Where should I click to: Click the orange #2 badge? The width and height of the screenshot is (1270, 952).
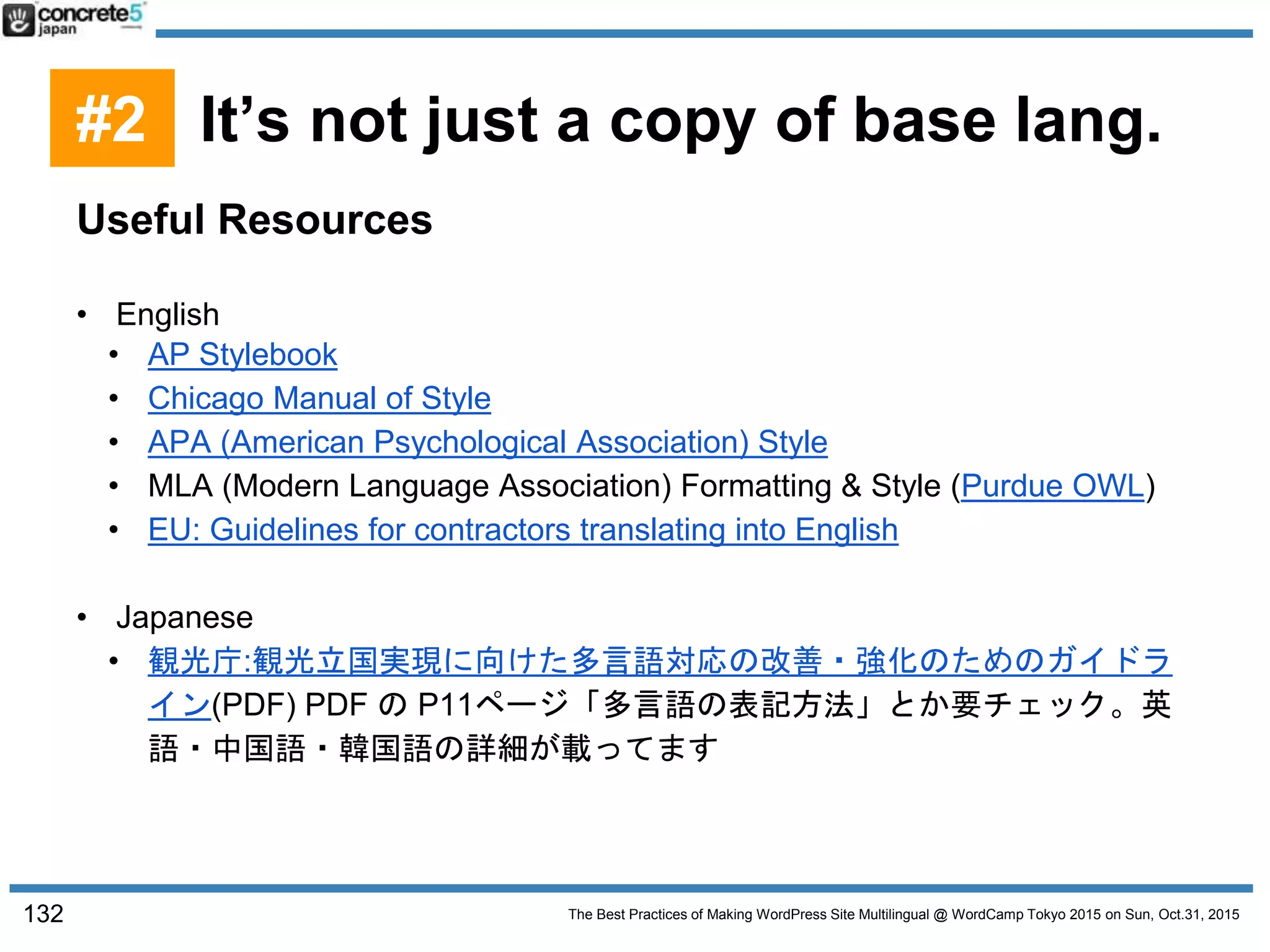(x=112, y=118)
